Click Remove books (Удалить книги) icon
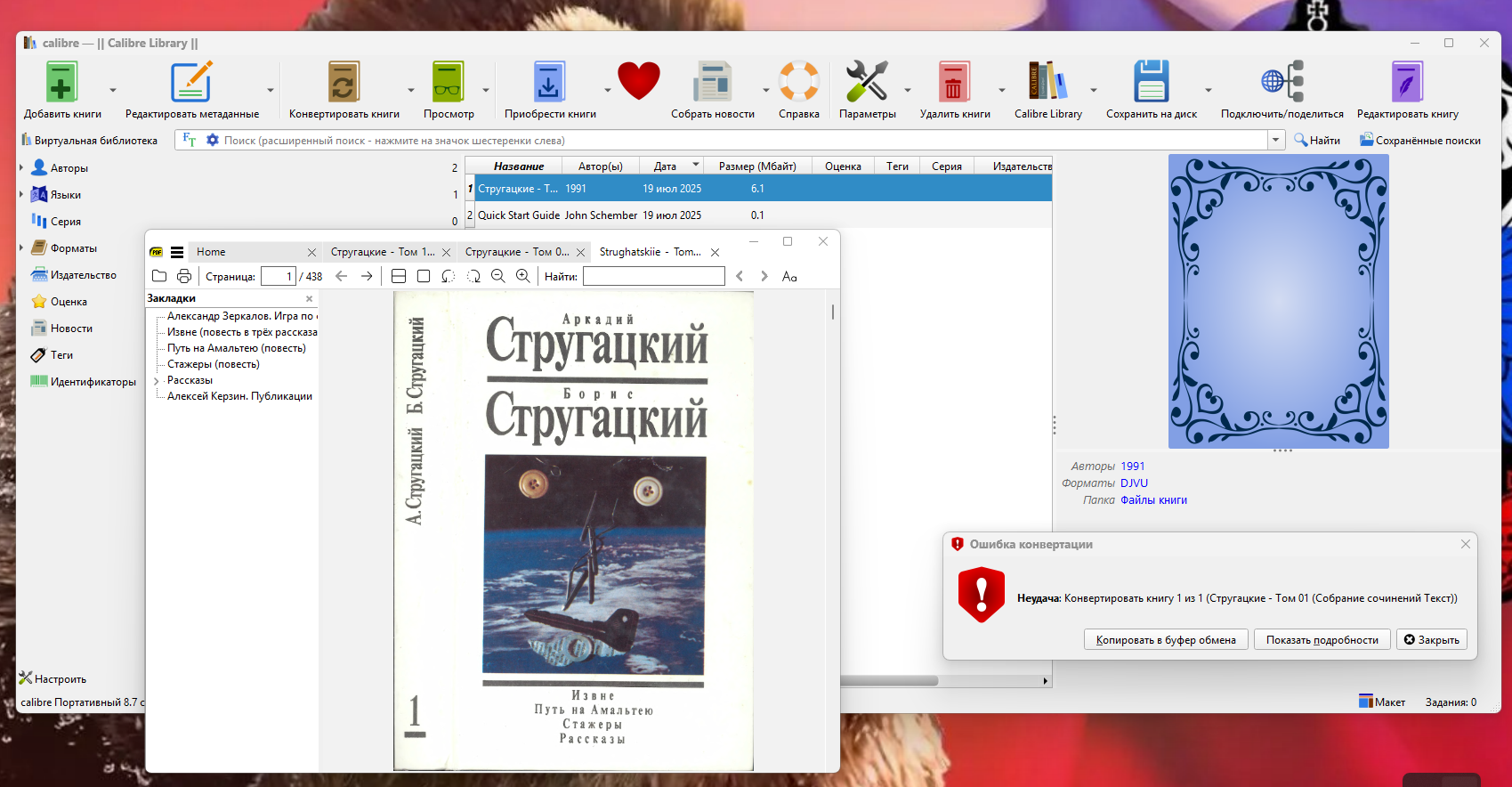Image resolution: width=1512 pixels, height=787 pixels. [x=953, y=82]
